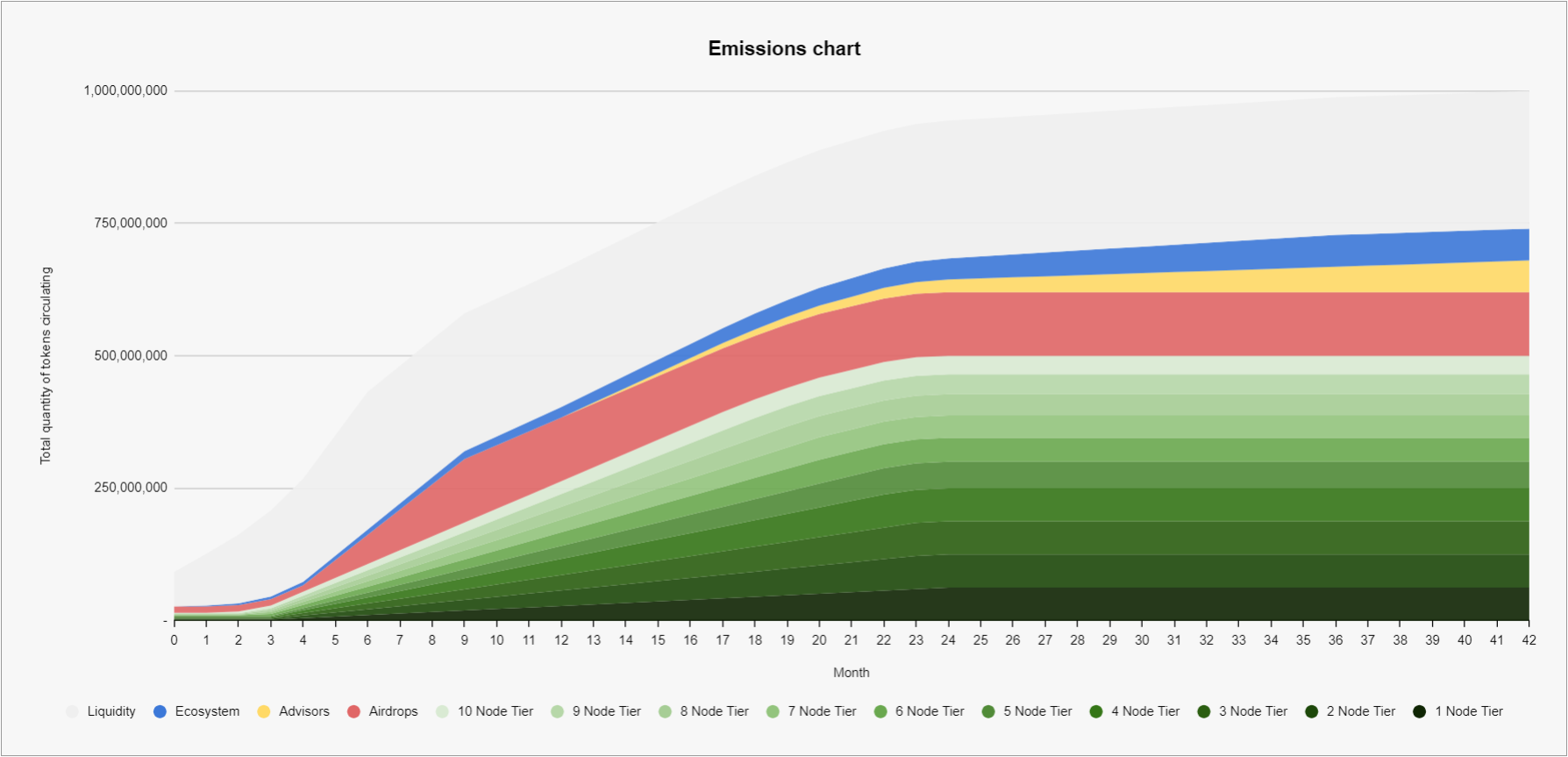Viewport: 1568px width, 757px height.
Task: Click the yellow Advisors legend dot
Action: (x=264, y=711)
